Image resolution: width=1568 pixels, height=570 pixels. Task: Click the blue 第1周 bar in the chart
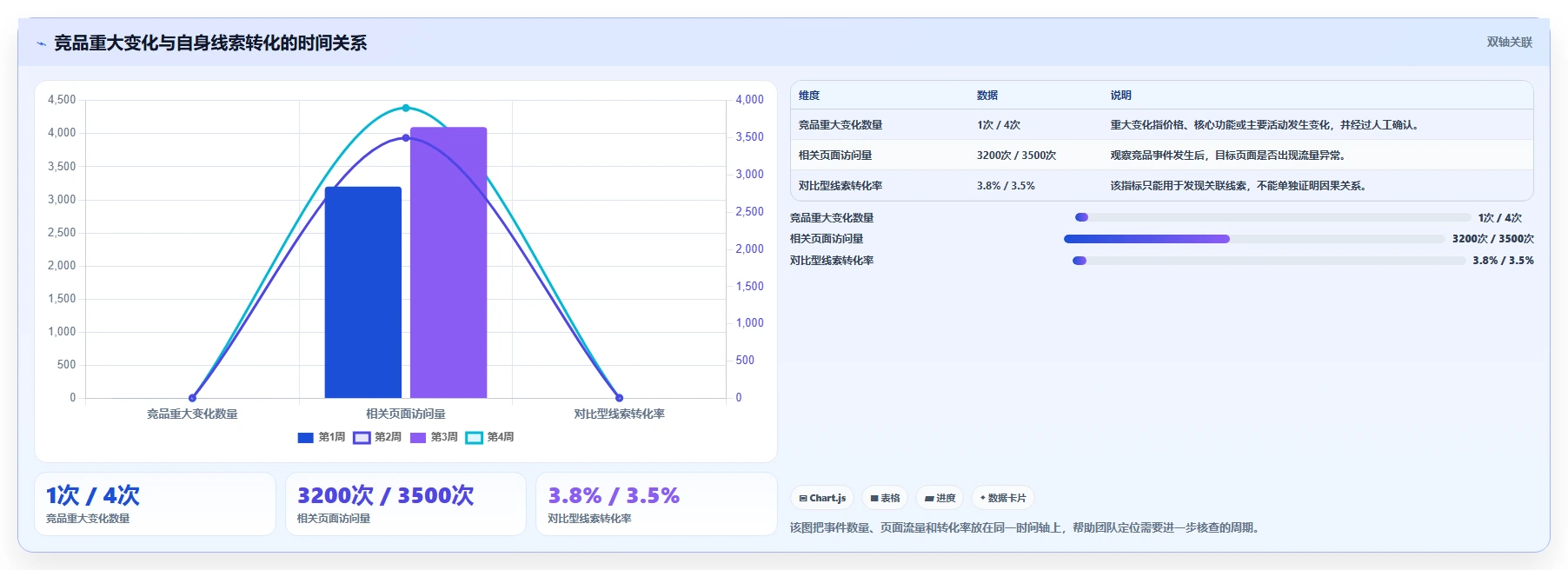(x=363, y=292)
